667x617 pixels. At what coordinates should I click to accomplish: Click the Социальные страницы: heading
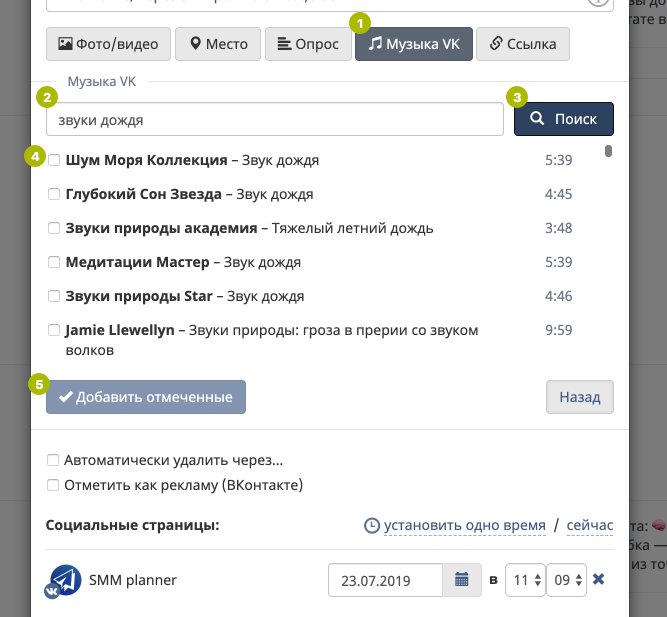(x=132, y=525)
